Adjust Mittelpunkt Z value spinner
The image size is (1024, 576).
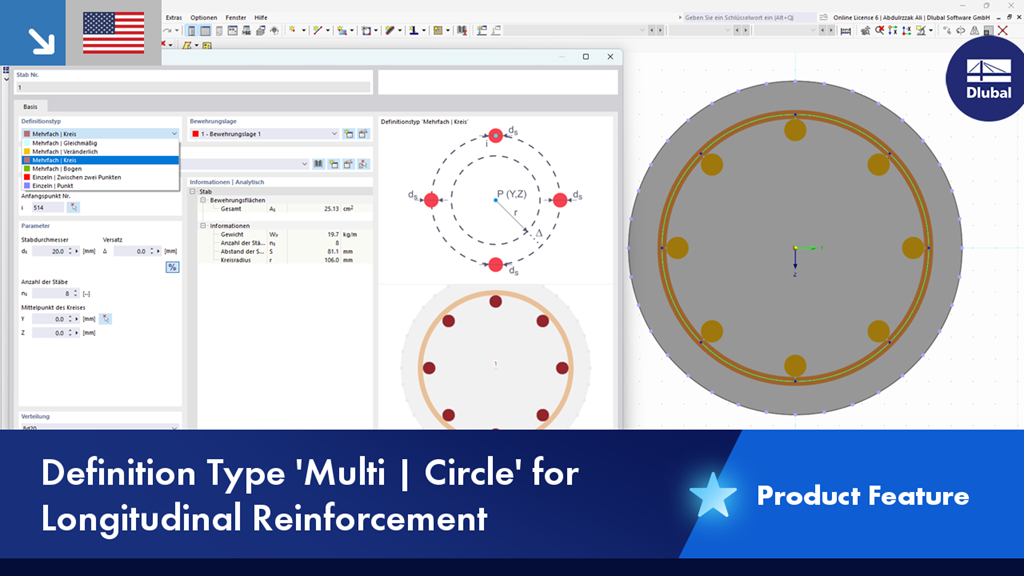pyautogui.click(x=70, y=332)
